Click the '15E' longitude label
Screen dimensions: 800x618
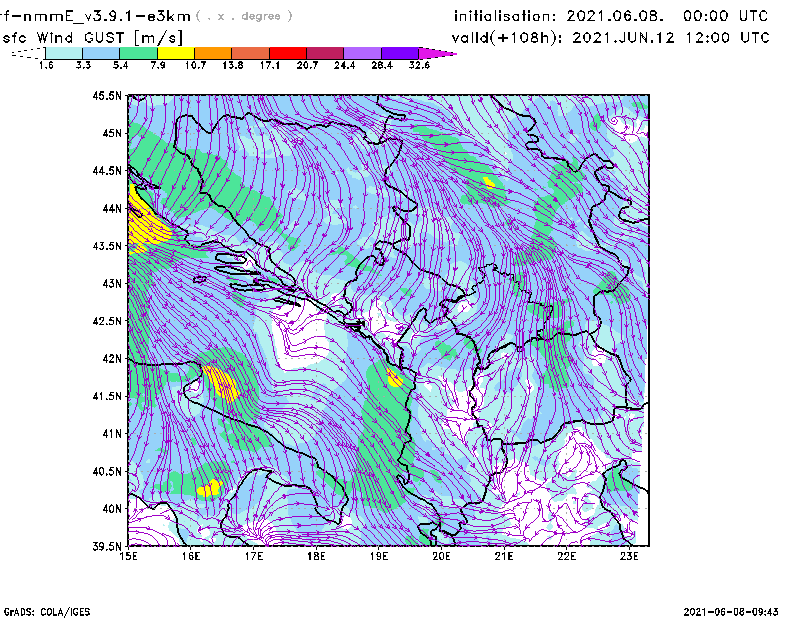128,556
